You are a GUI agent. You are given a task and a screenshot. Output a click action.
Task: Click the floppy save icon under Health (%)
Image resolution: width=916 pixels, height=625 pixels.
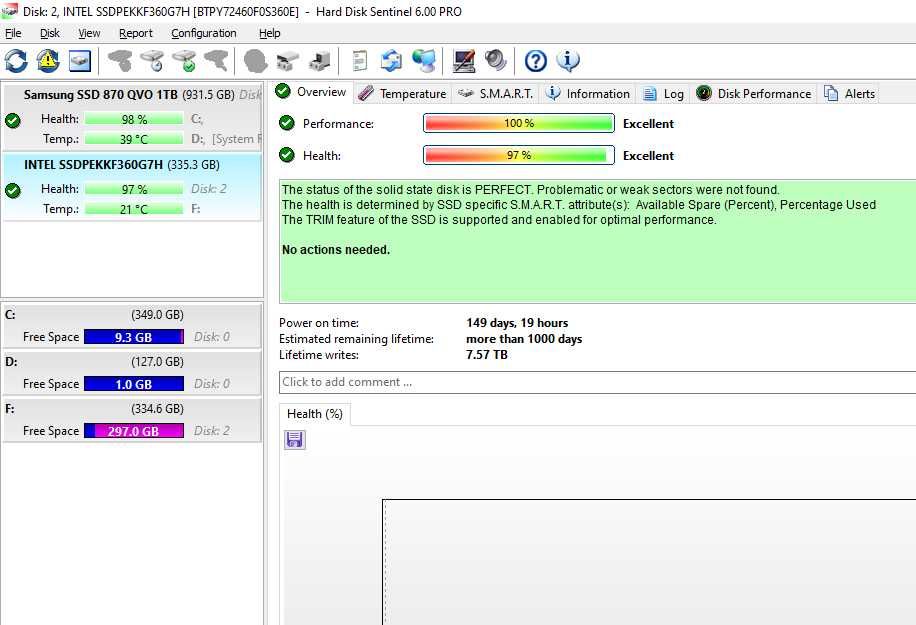click(294, 439)
